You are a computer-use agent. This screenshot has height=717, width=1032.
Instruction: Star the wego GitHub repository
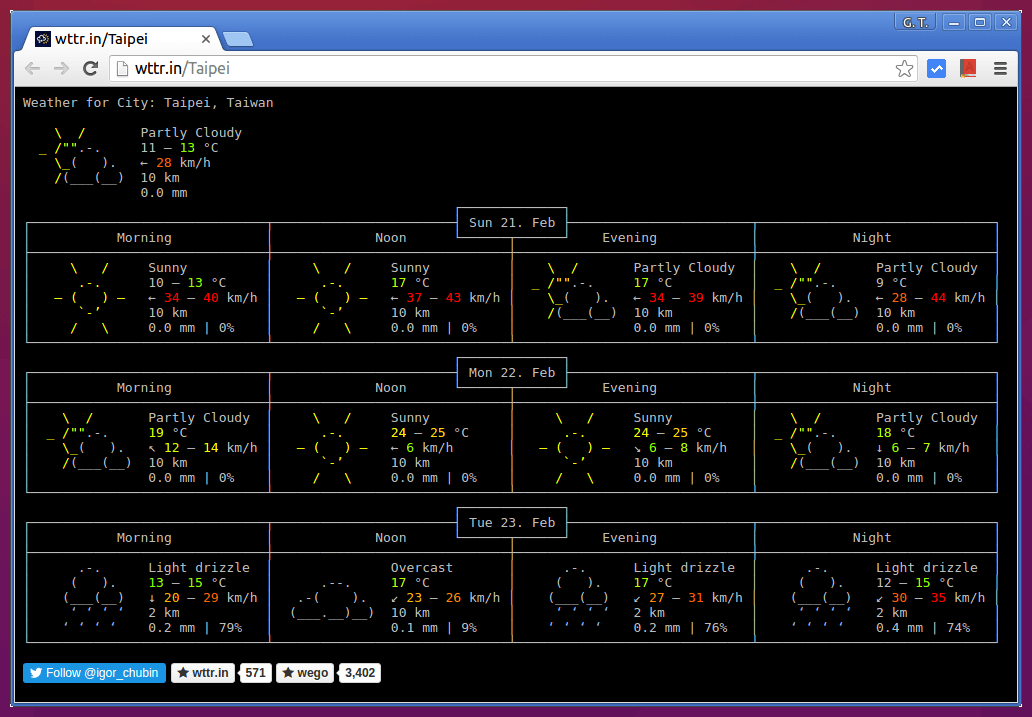click(305, 673)
